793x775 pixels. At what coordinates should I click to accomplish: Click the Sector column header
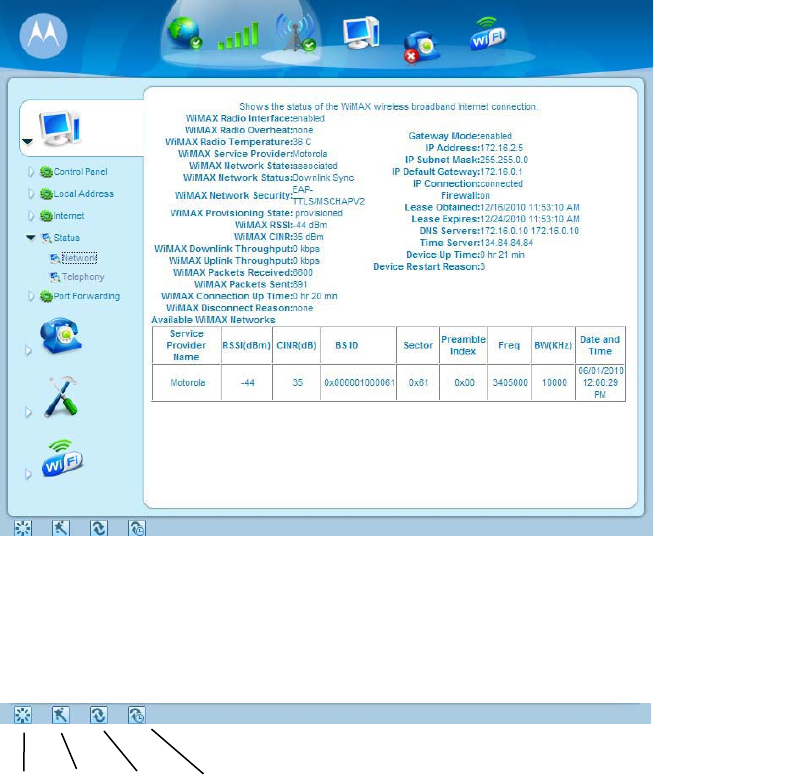pos(418,345)
